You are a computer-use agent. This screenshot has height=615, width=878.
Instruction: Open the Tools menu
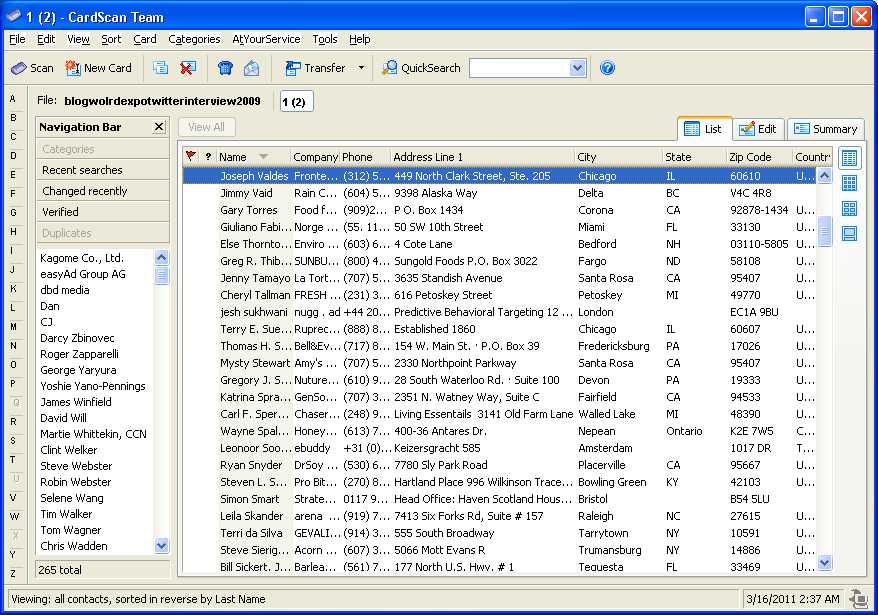pos(325,39)
